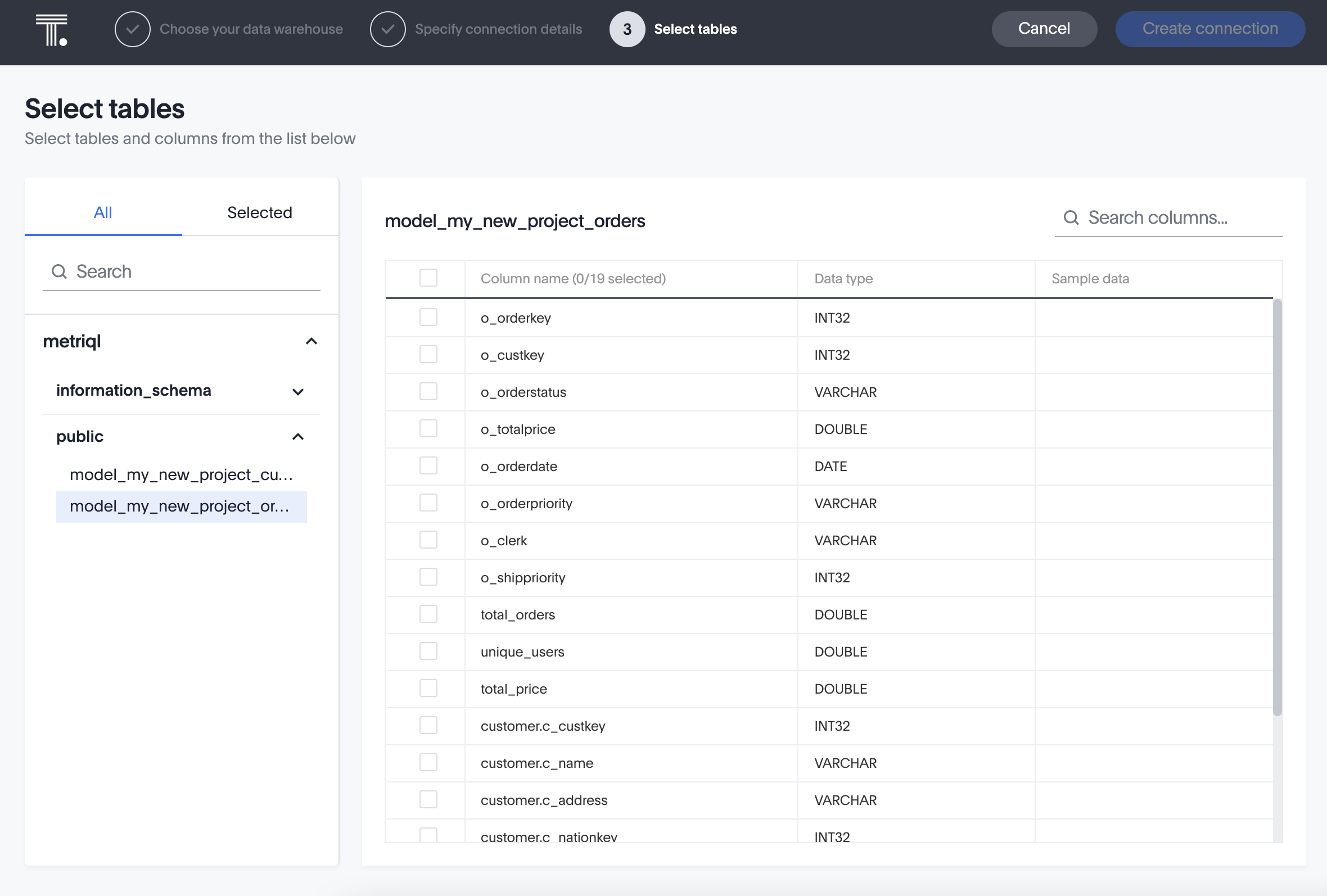Click the 'Specify connection details' checkmark icon
Image resolution: width=1327 pixels, height=896 pixels.
point(388,29)
